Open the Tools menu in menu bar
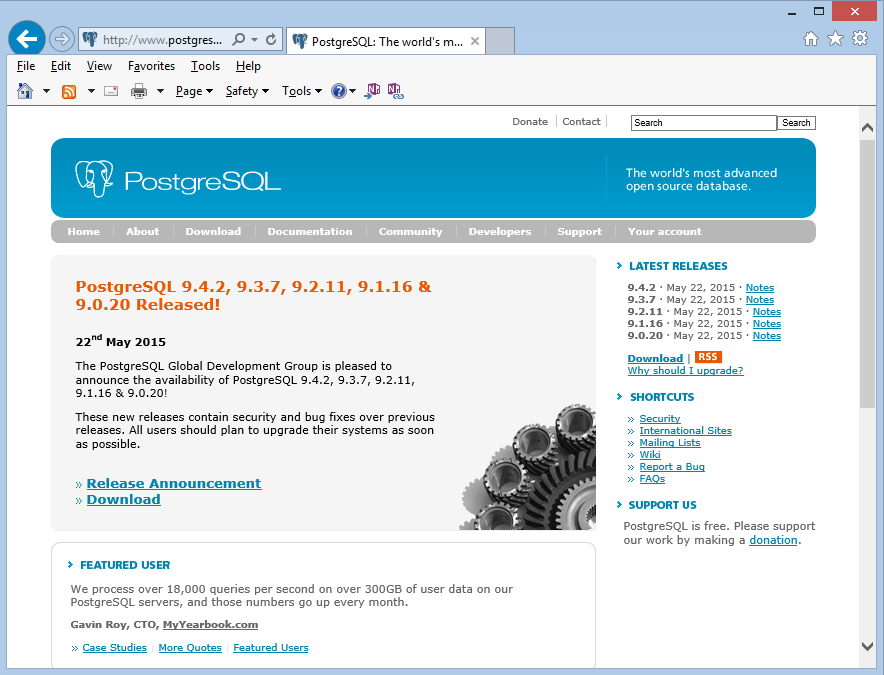Screen dimensions: 884x675 coord(205,66)
